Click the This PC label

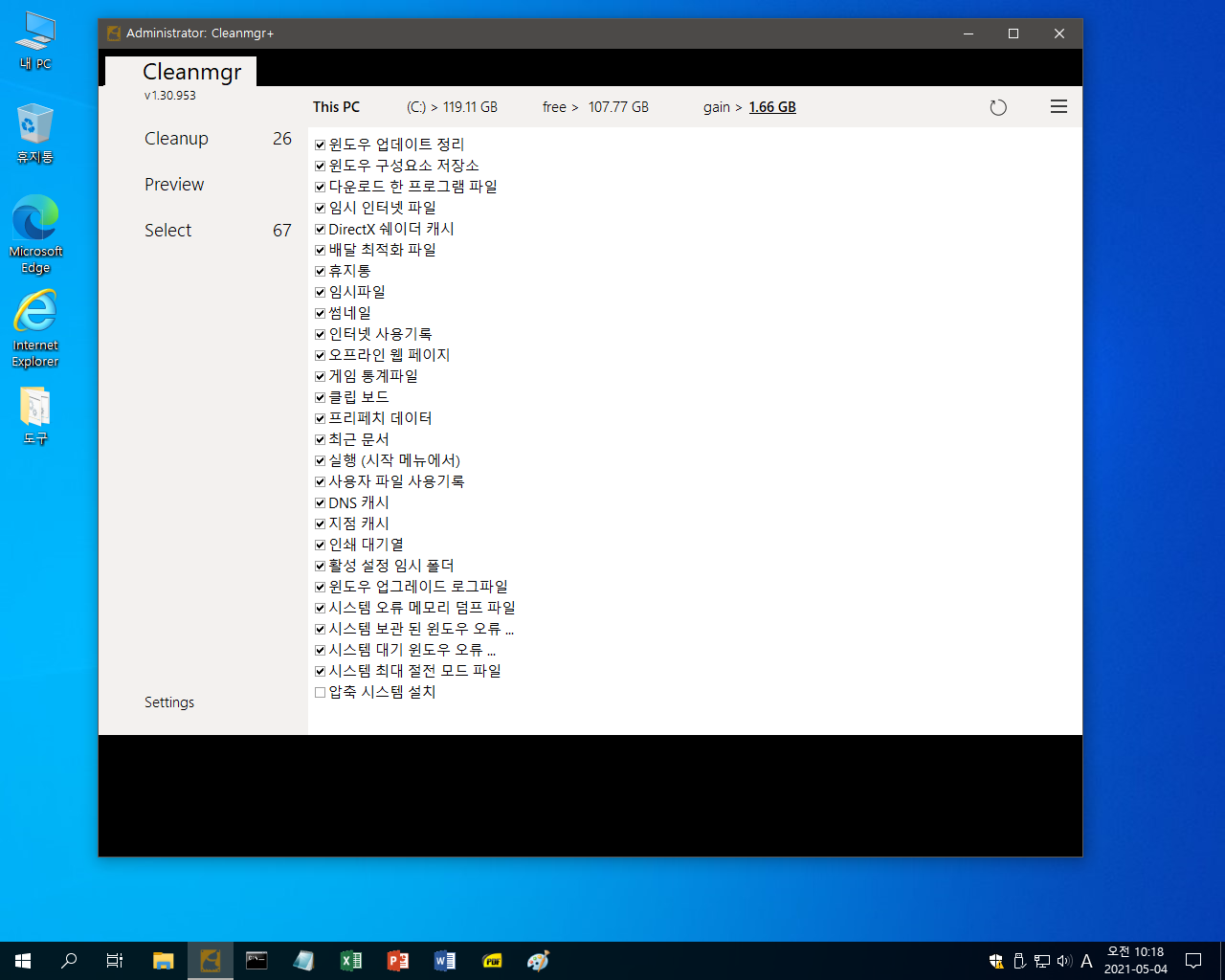pyautogui.click(x=337, y=107)
